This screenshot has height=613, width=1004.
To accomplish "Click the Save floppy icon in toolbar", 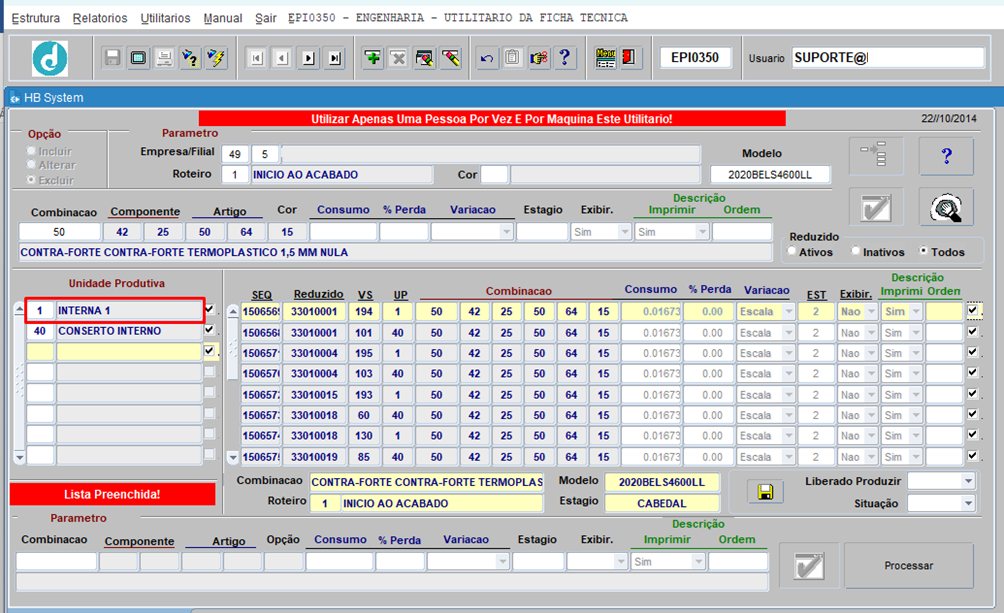I will click(112, 58).
